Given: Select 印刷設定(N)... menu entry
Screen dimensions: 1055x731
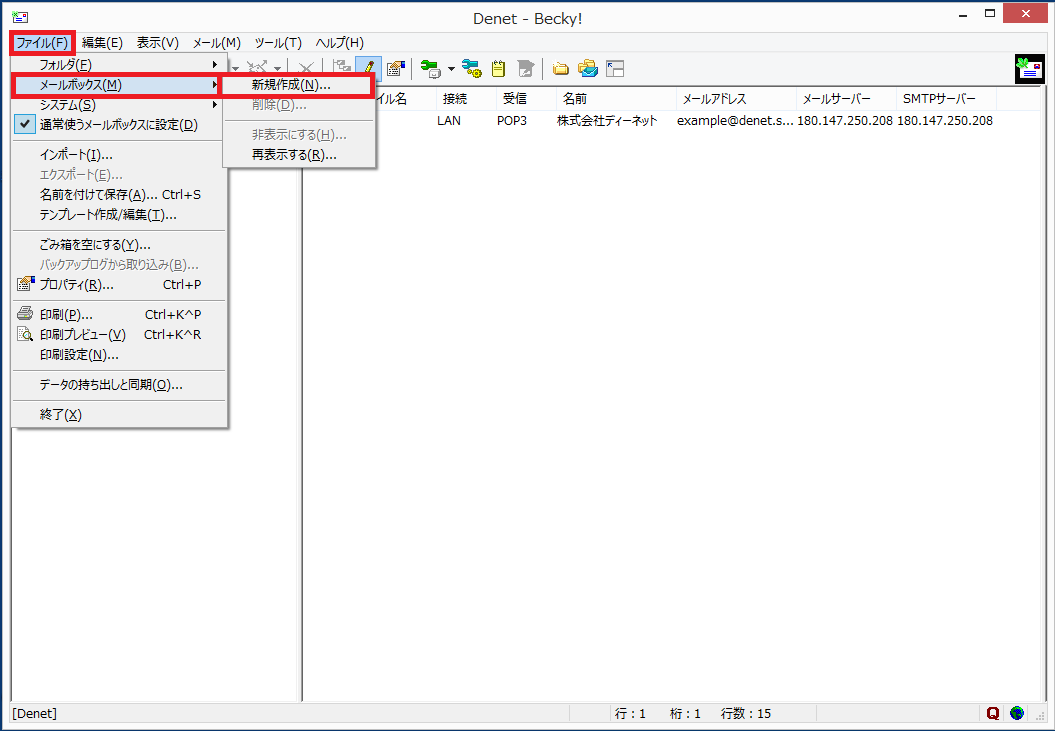Looking at the screenshot, I should coord(119,355).
